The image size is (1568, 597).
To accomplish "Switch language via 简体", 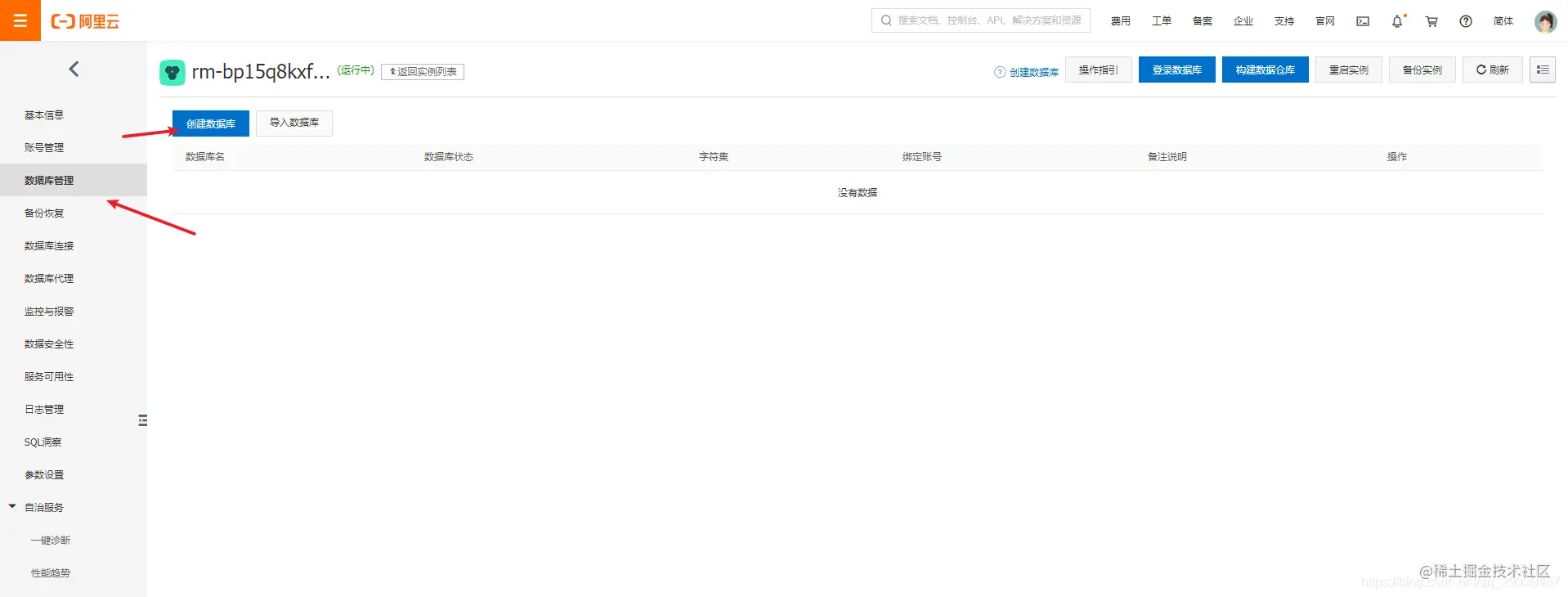I will pyautogui.click(x=1503, y=21).
